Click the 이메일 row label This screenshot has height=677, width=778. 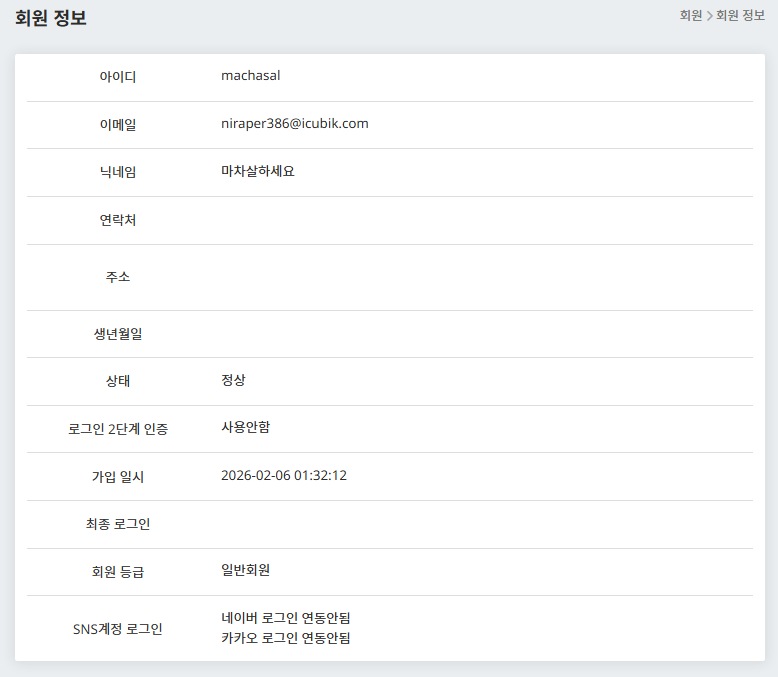[x=118, y=125]
